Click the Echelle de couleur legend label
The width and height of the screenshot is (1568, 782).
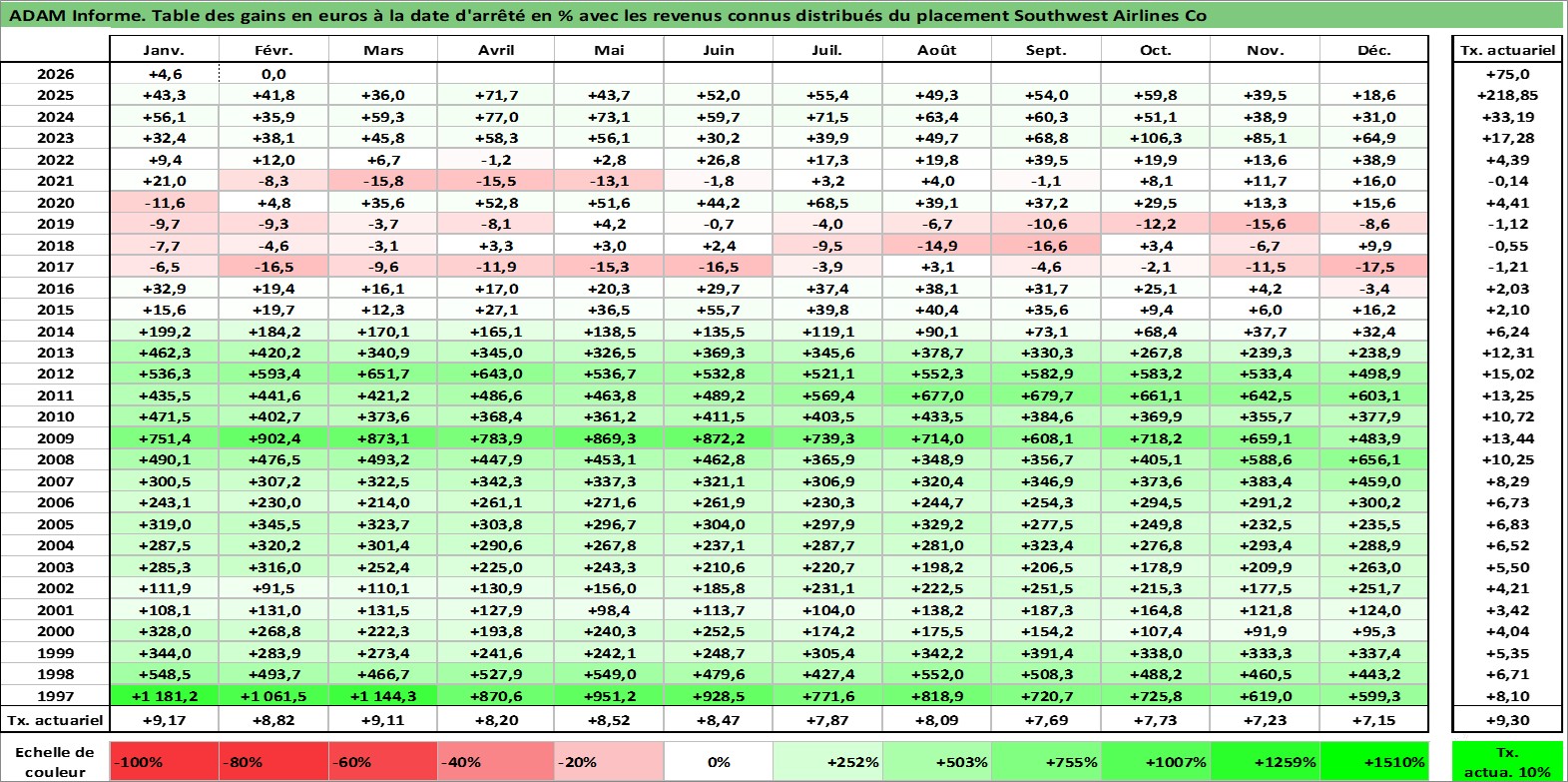click(55, 761)
